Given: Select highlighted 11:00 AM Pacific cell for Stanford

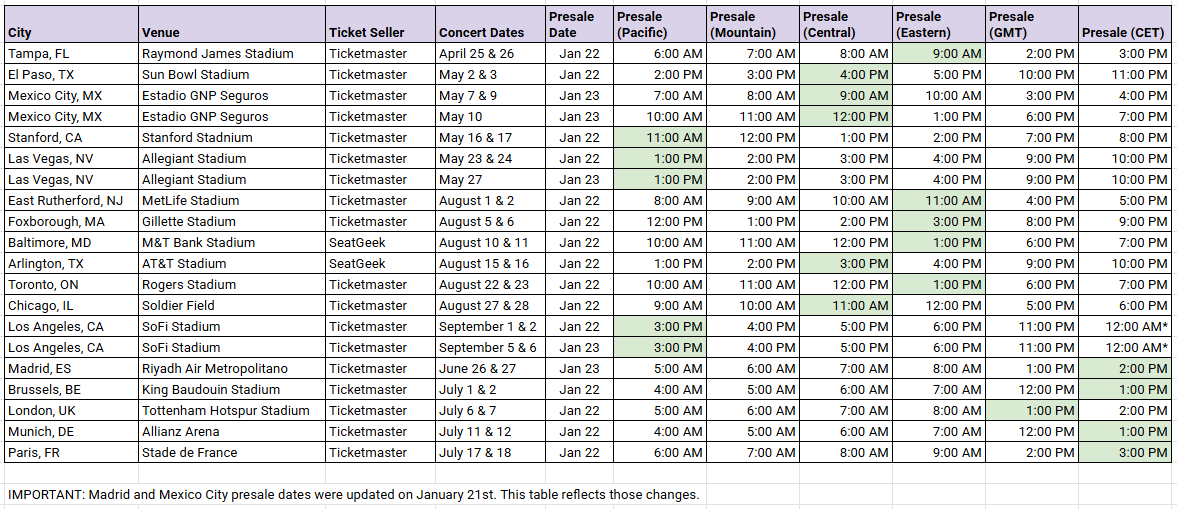Looking at the screenshot, I should tap(660, 137).
